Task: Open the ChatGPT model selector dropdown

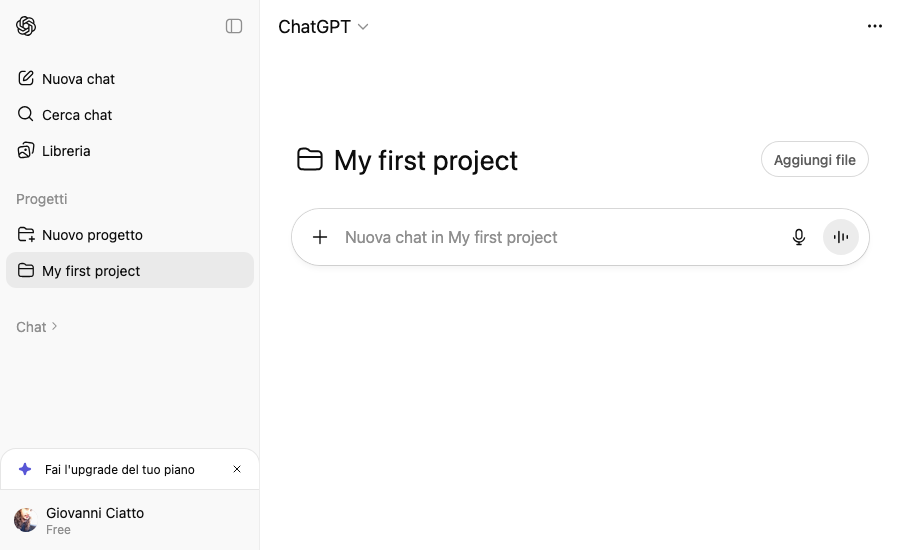Action: (x=323, y=27)
